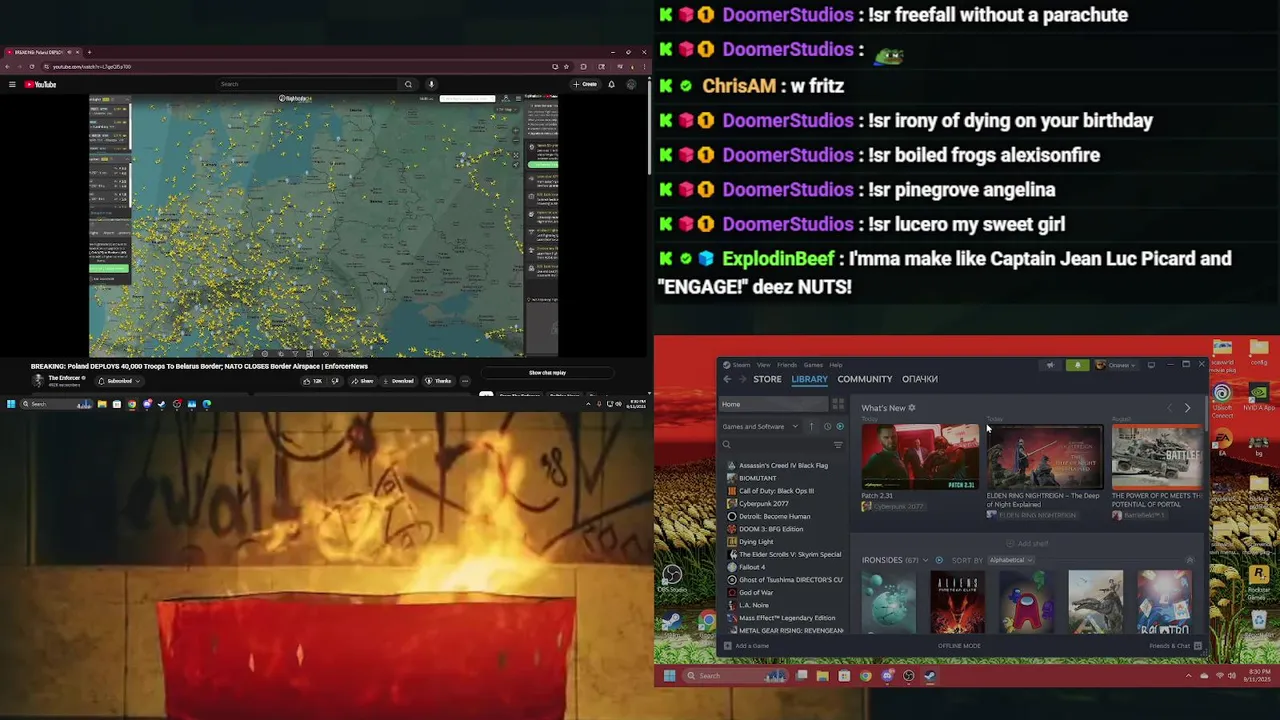Switch to Steam COMMUNITY tab
Screen dimensions: 1280x720
(x=865, y=379)
